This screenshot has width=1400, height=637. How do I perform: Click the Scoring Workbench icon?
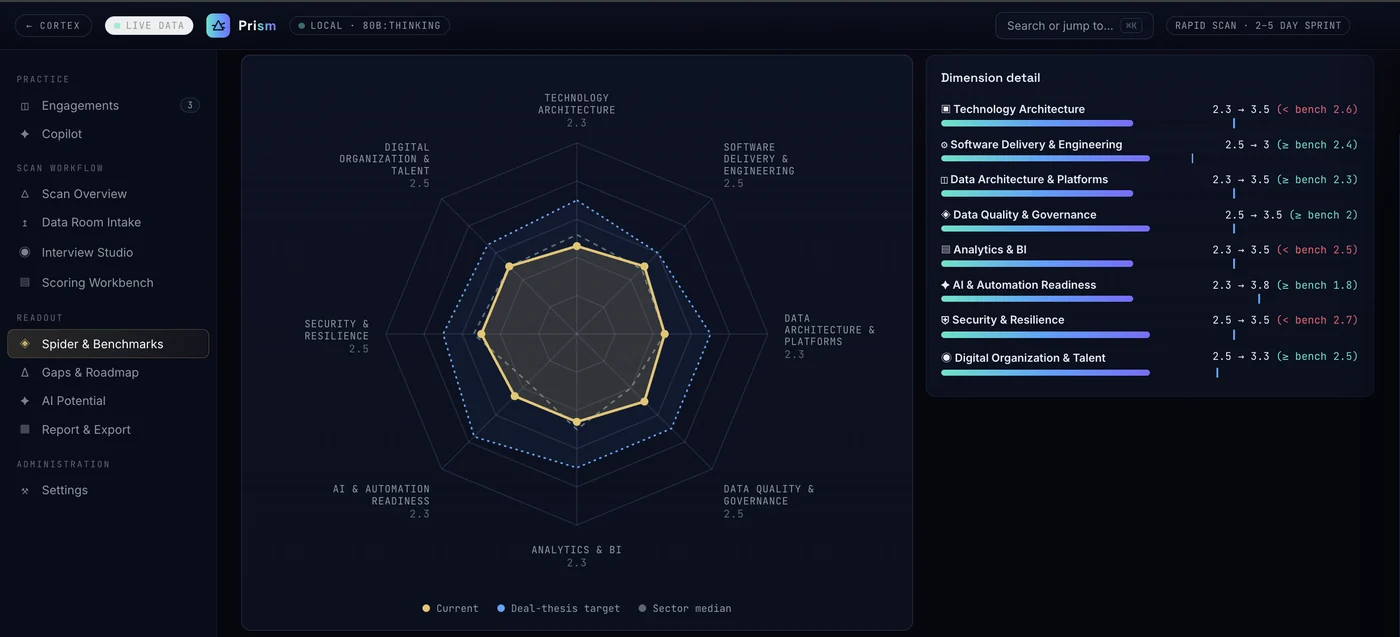[x=25, y=283]
